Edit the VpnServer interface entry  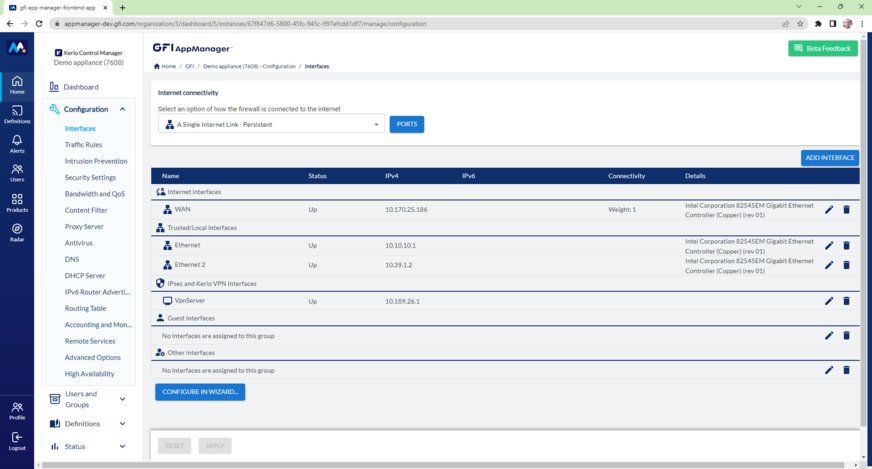(x=828, y=301)
